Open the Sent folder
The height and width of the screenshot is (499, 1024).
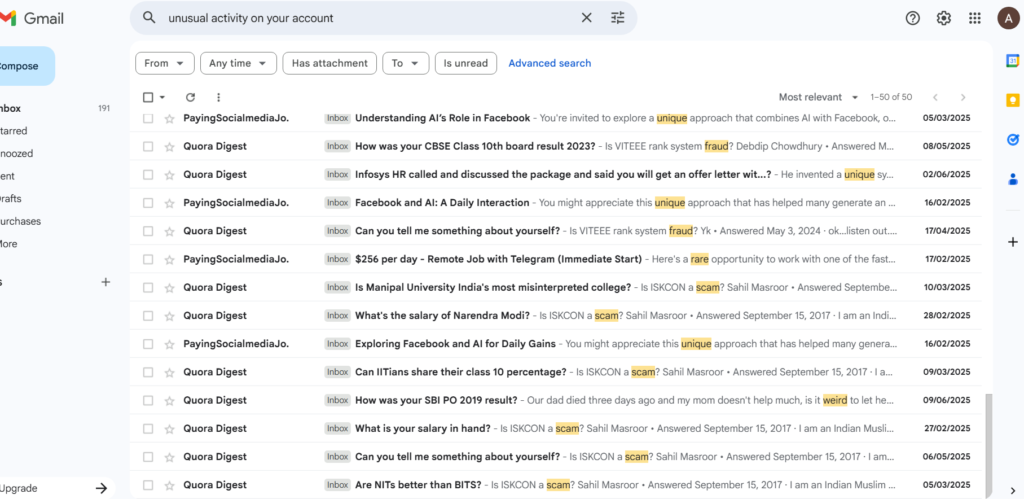(x=7, y=176)
